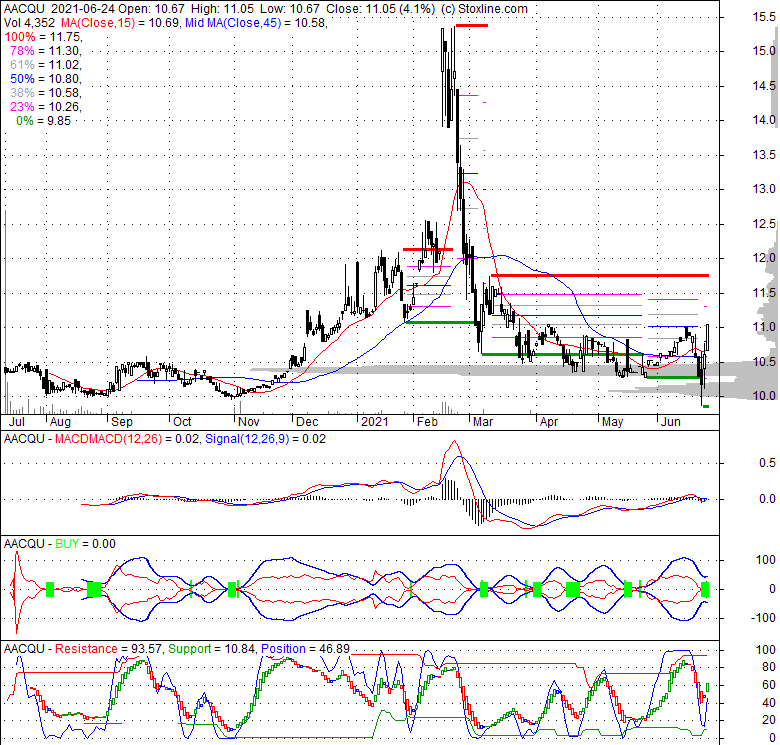Viewport: 780px width, 745px height.
Task: Click the Support = 10.84 label
Action: coord(211,649)
